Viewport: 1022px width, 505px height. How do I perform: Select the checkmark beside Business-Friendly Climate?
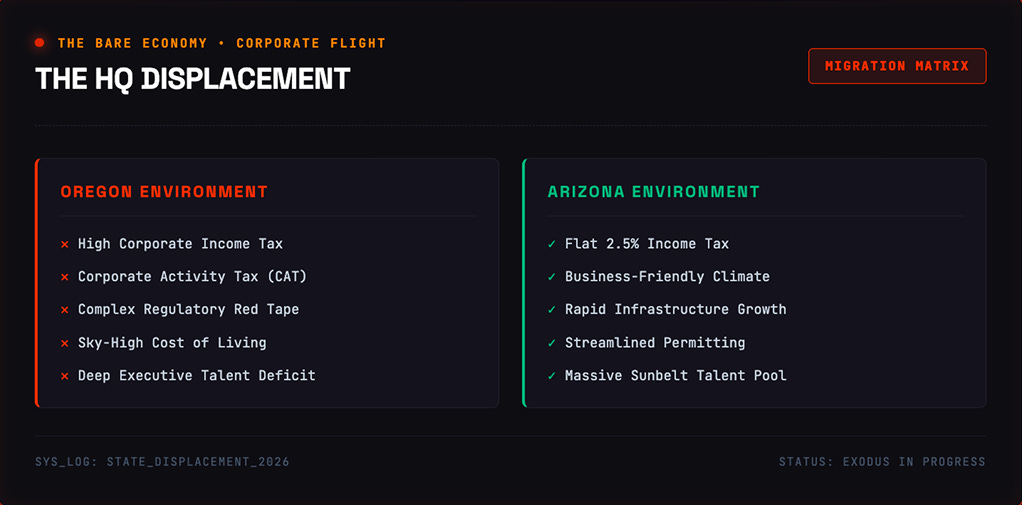pos(552,277)
